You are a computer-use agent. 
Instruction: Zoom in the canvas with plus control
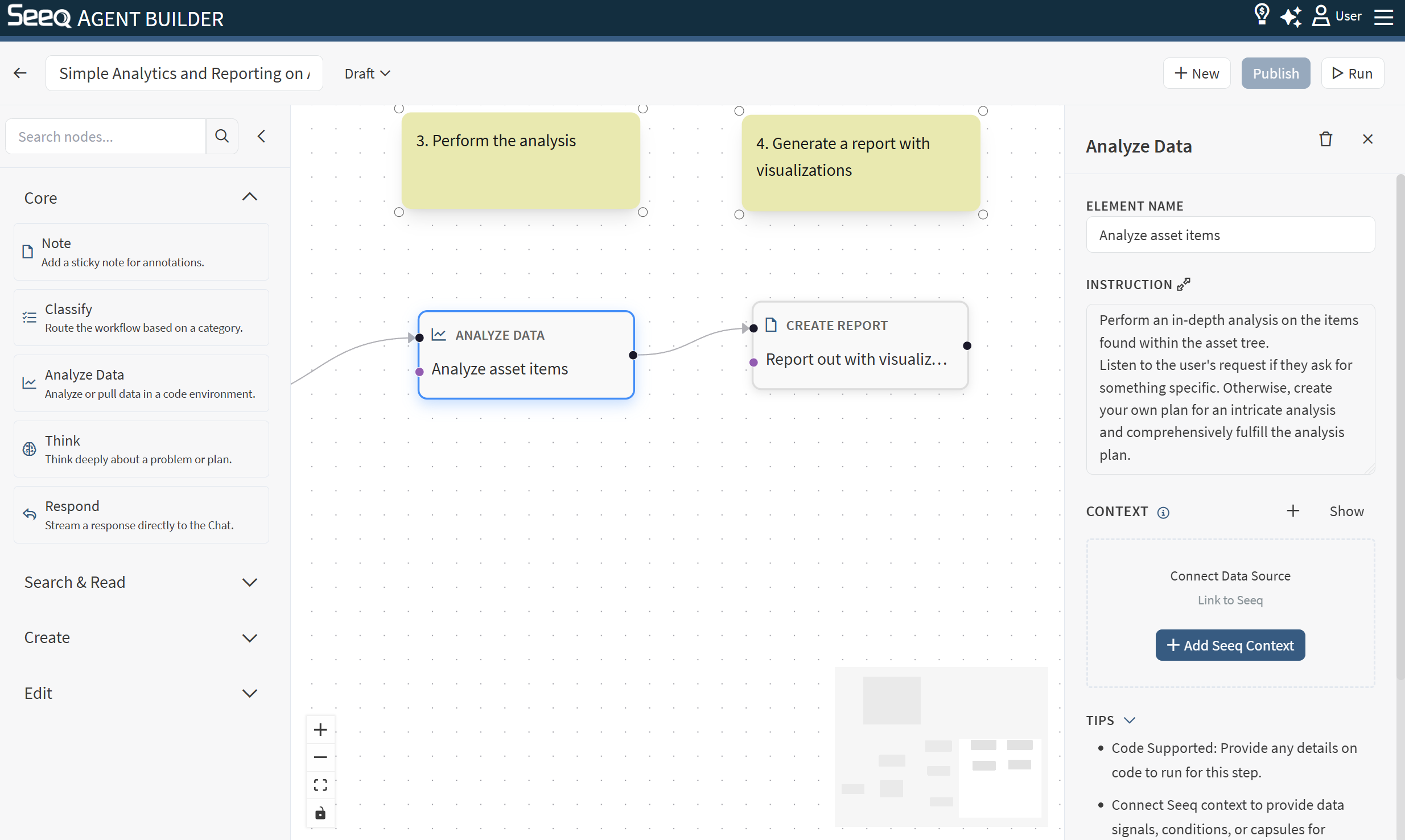tap(320, 730)
